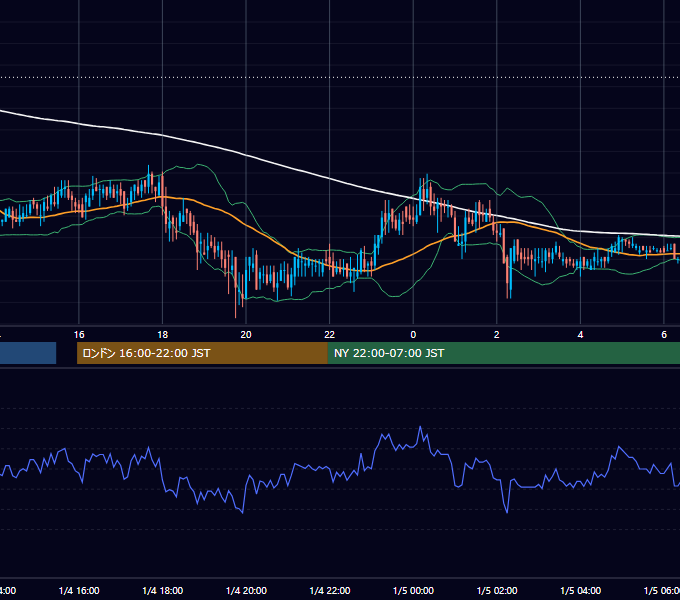The width and height of the screenshot is (680, 600).
Task: Click the 1/4 16:00 date label
Action: point(79,590)
